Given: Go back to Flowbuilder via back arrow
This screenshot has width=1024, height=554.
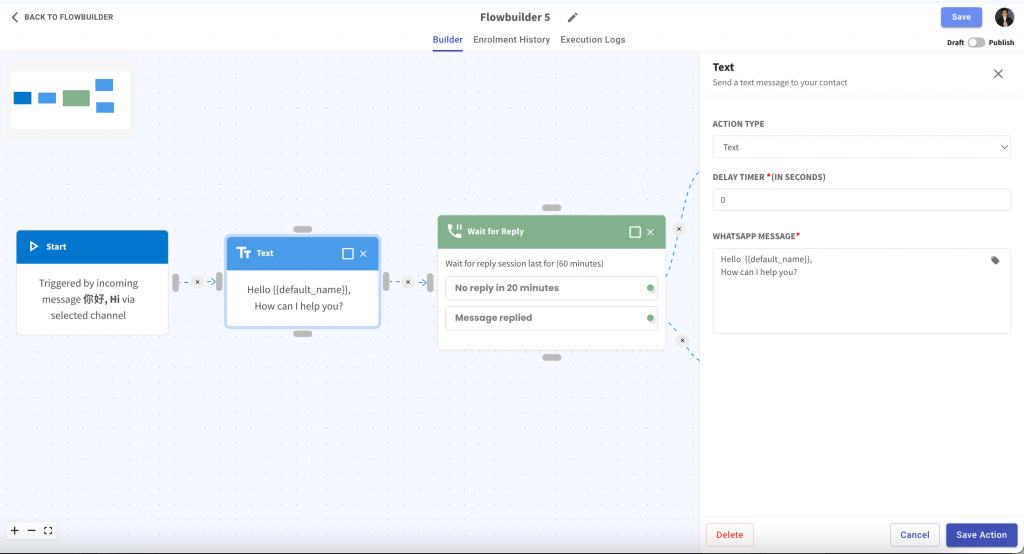Looking at the screenshot, I should click(x=14, y=17).
